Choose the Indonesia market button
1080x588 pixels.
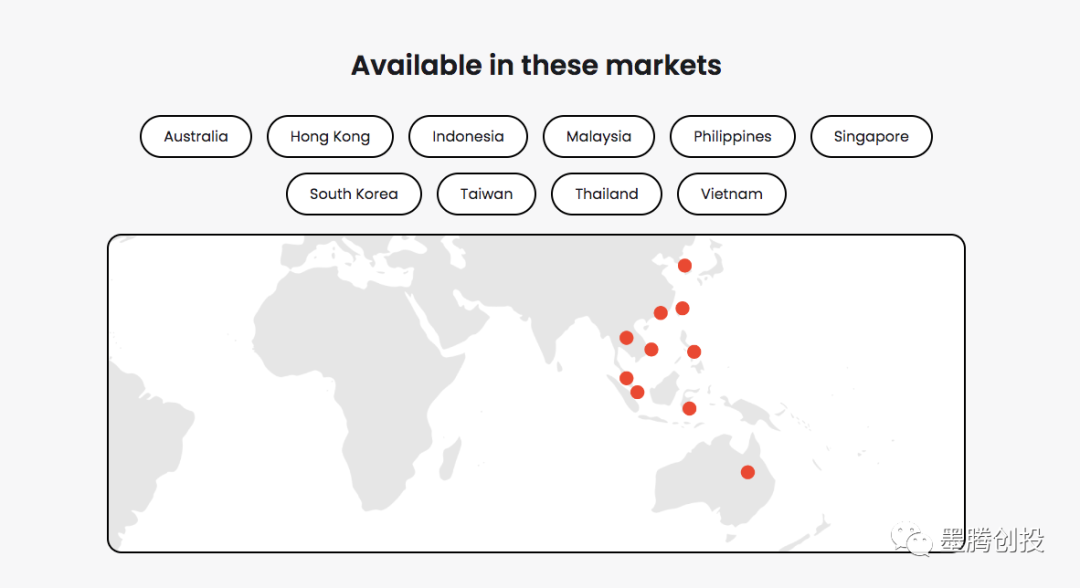click(468, 137)
